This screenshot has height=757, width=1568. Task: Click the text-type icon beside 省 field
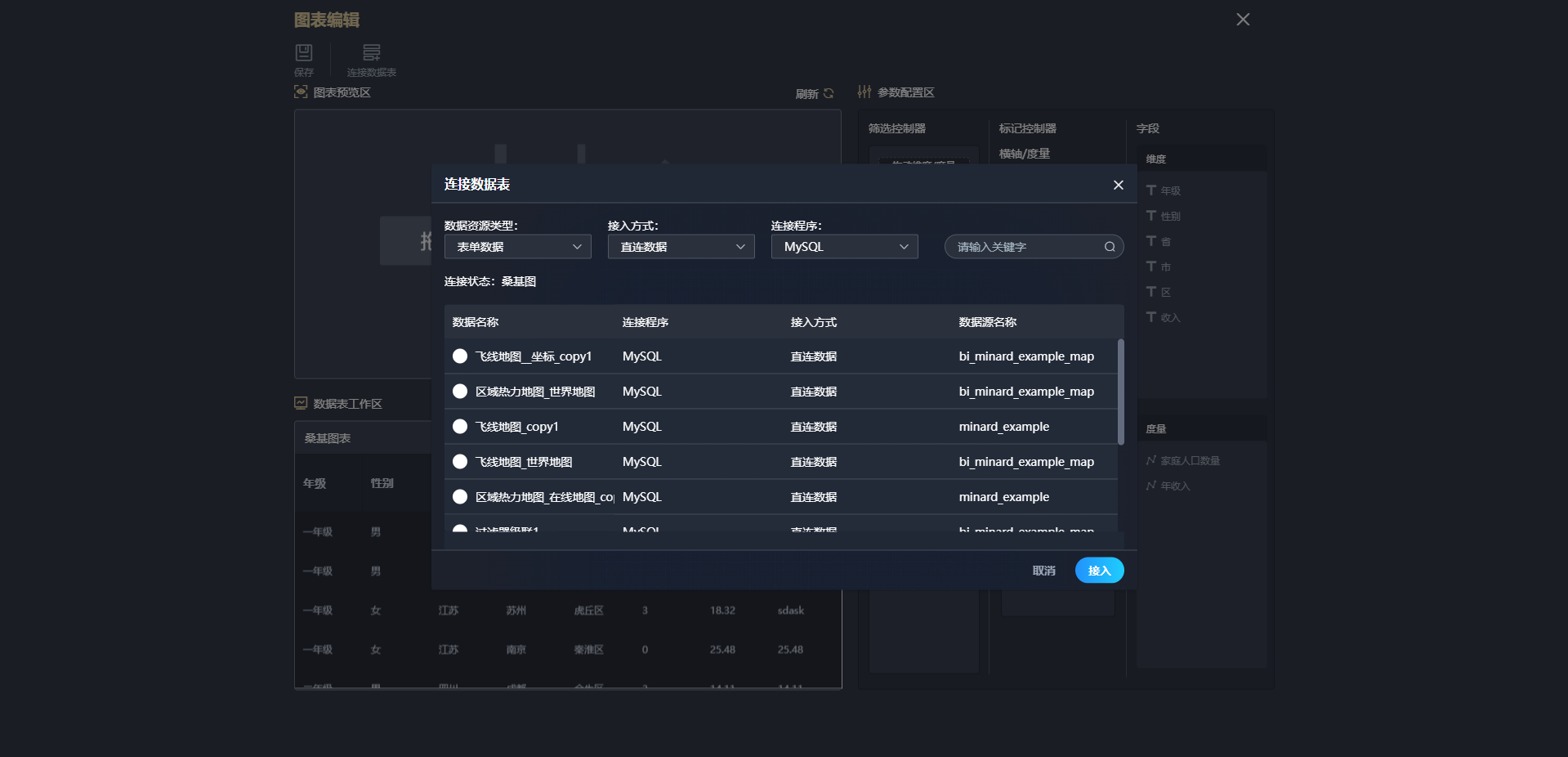[x=1151, y=240]
